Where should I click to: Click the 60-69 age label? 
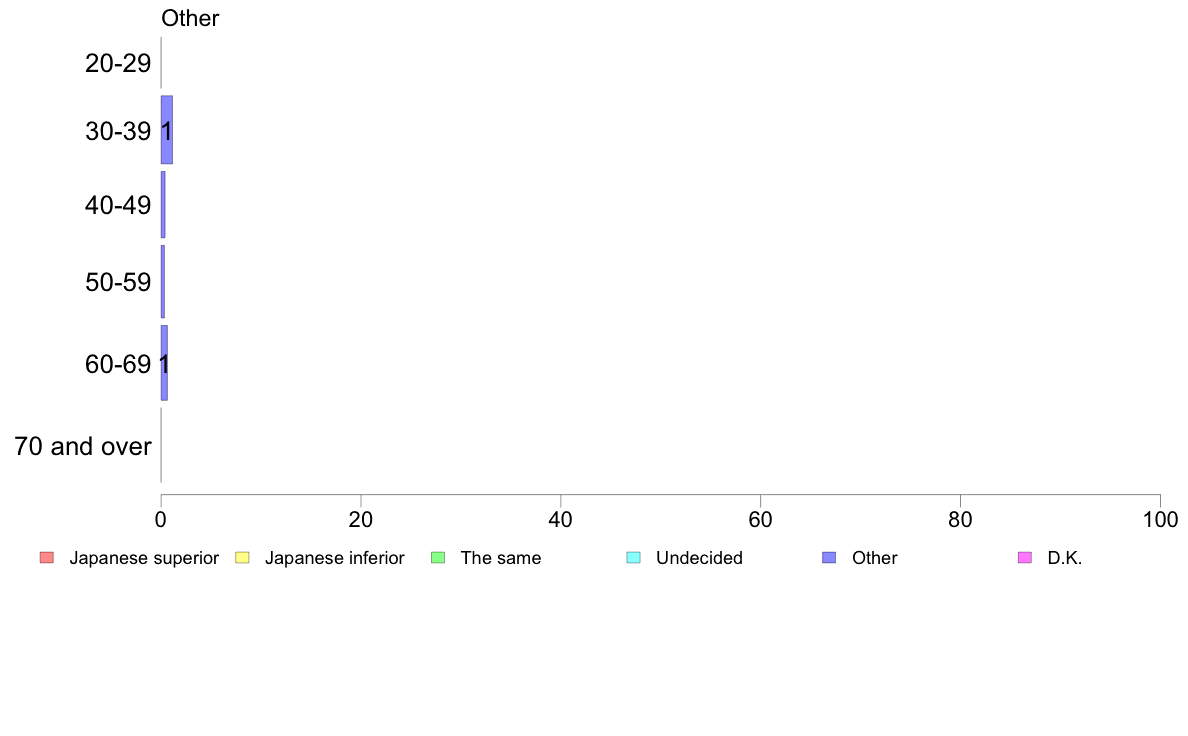tap(118, 365)
